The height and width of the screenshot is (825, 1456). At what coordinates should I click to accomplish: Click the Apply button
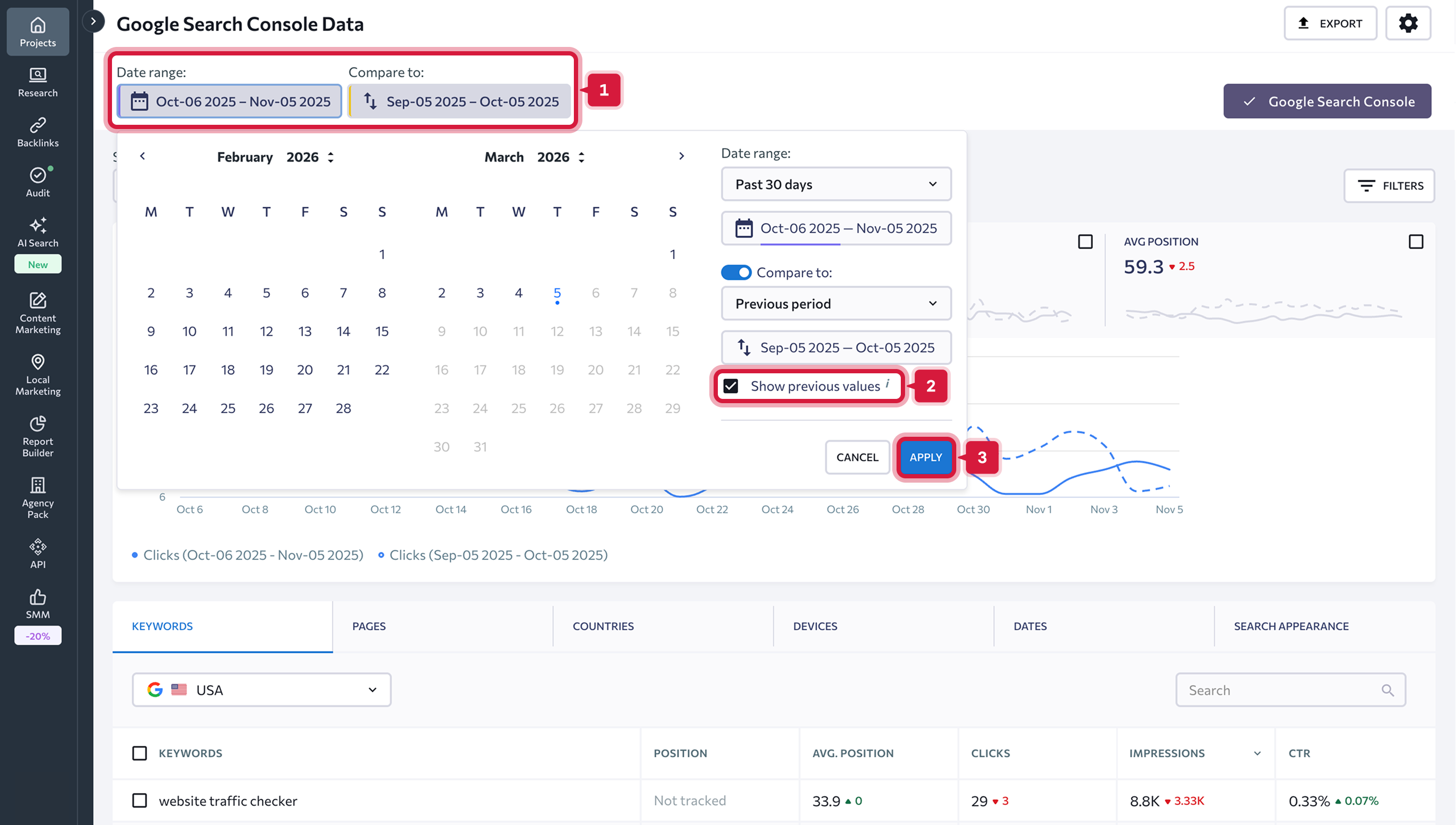925,456
